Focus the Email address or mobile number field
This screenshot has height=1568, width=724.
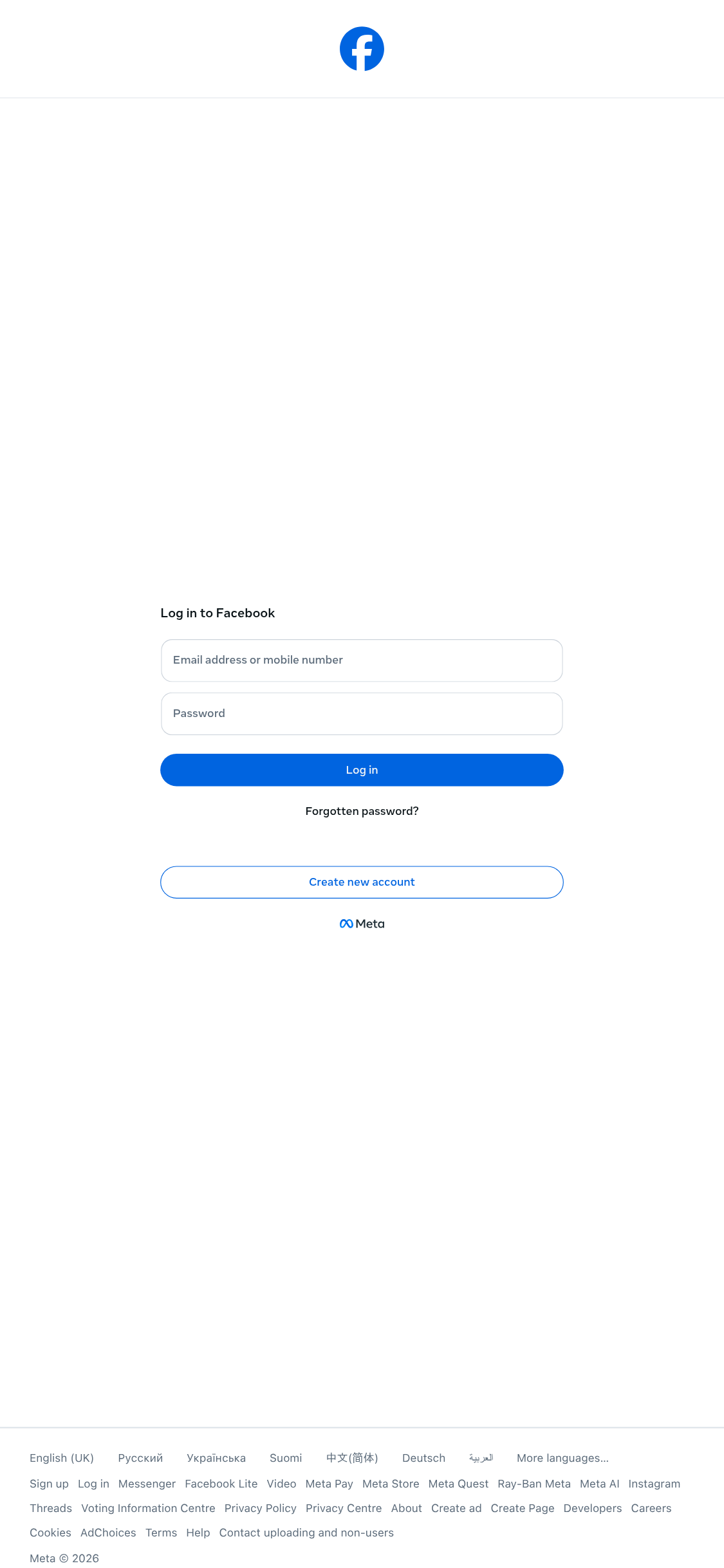pyautogui.click(x=362, y=660)
